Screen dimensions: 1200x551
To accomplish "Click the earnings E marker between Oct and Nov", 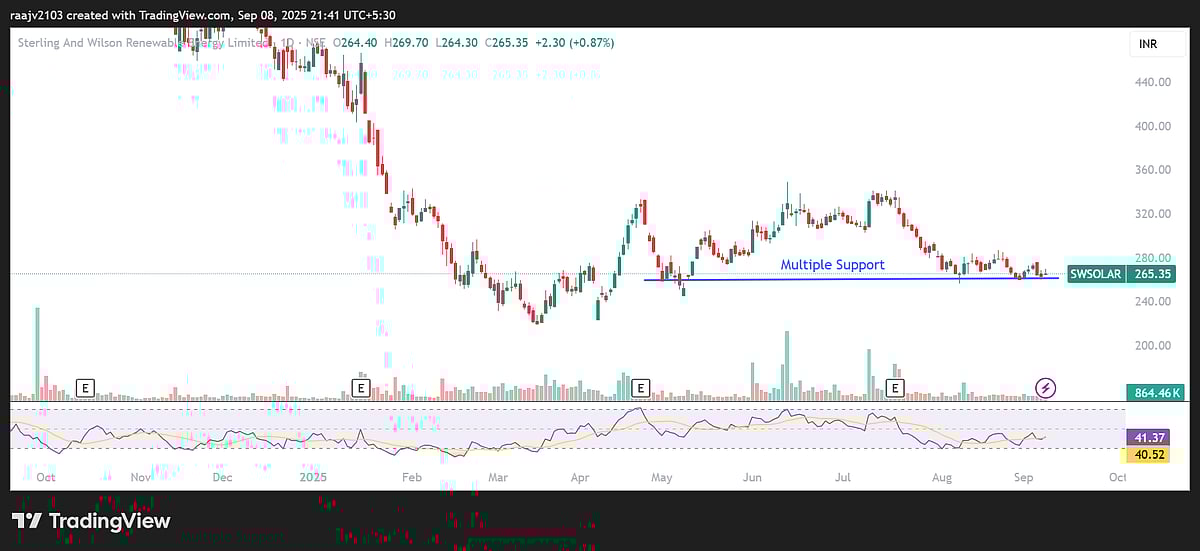I will click(x=85, y=387).
